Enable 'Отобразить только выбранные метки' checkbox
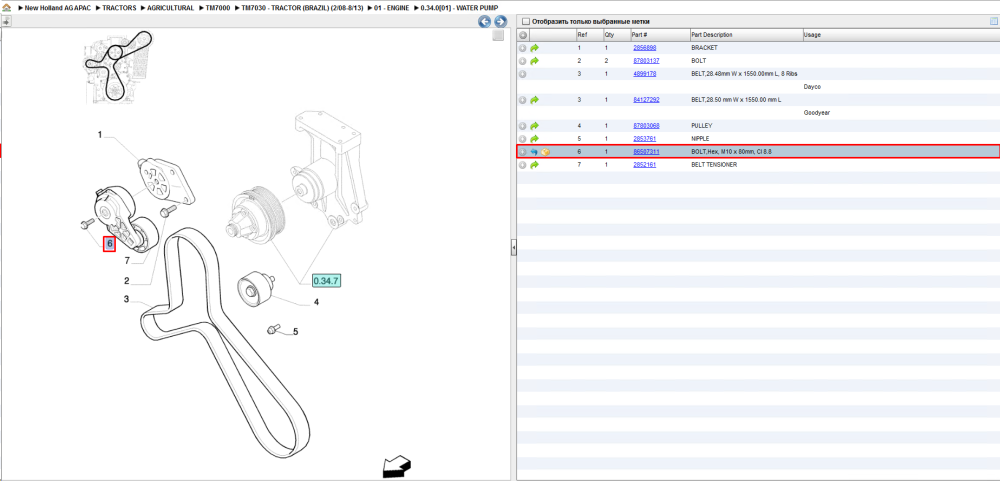The width and height of the screenshot is (1000, 481). (526, 21)
